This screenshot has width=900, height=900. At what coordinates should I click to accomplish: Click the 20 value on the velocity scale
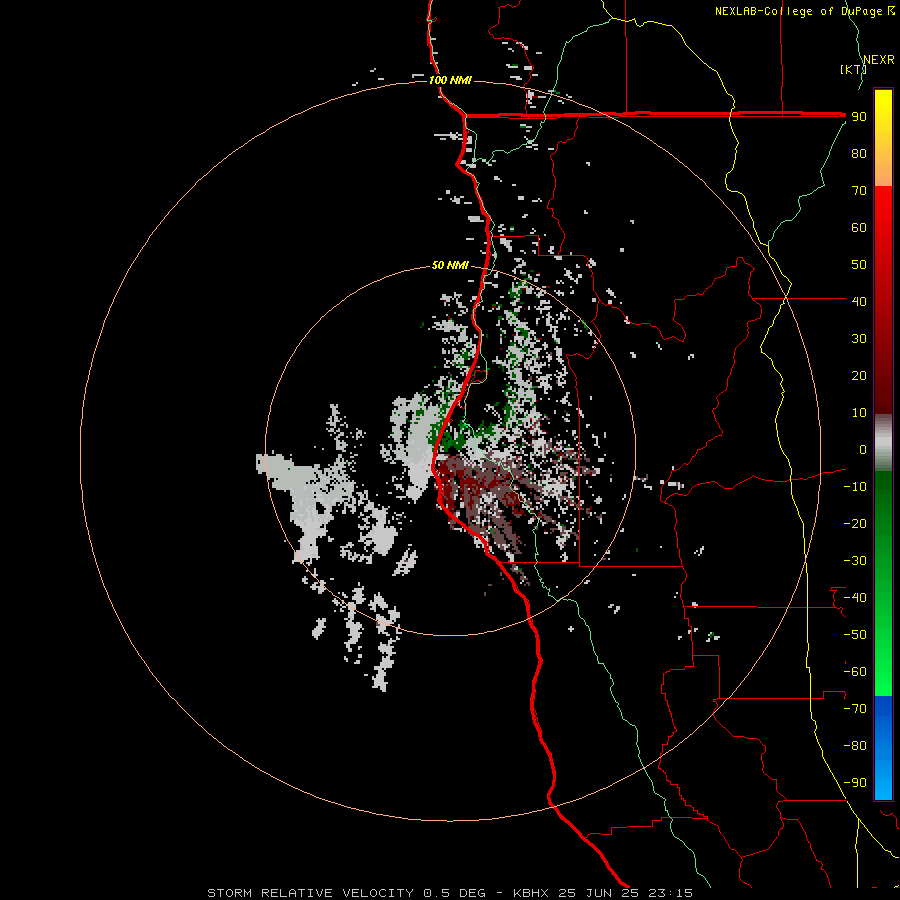click(859, 376)
